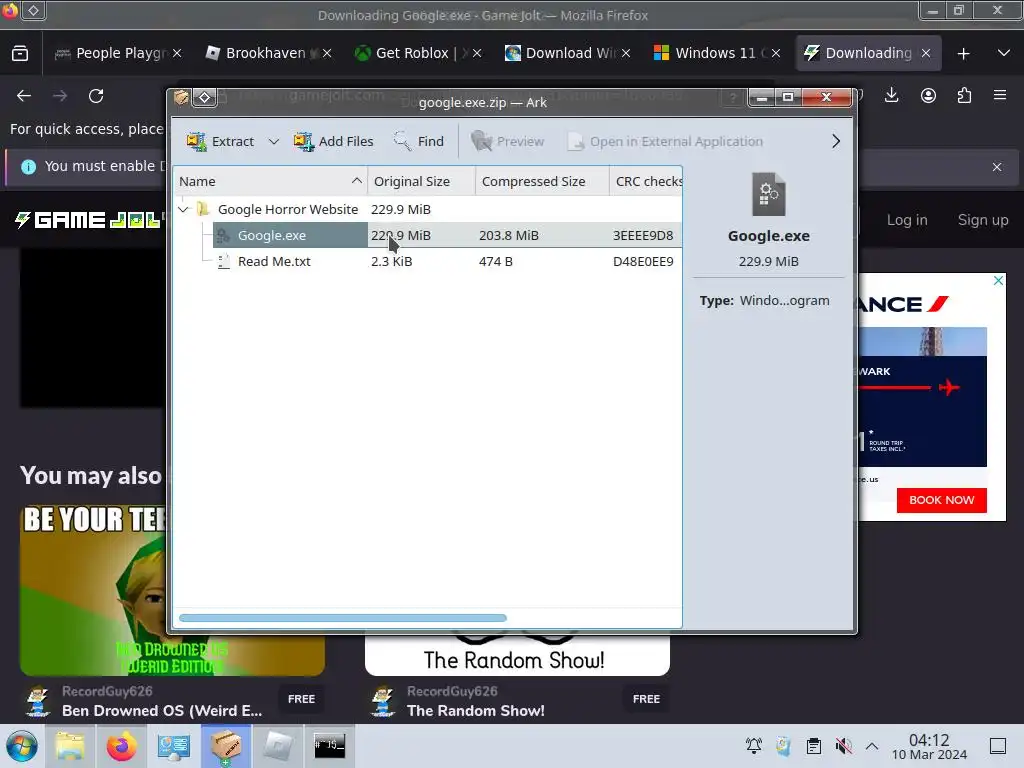Open the Firefox account icon
The height and width of the screenshot is (768, 1024).
pos(928,95)
